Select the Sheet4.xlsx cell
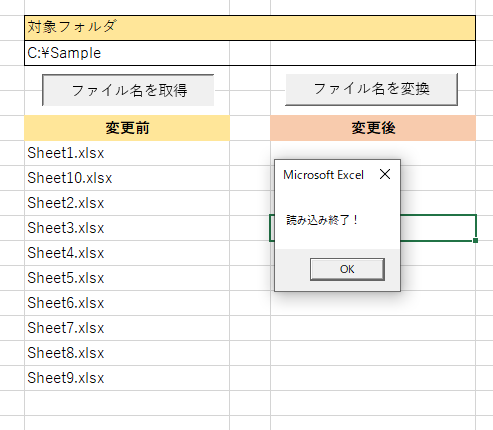 pos(127,253)
